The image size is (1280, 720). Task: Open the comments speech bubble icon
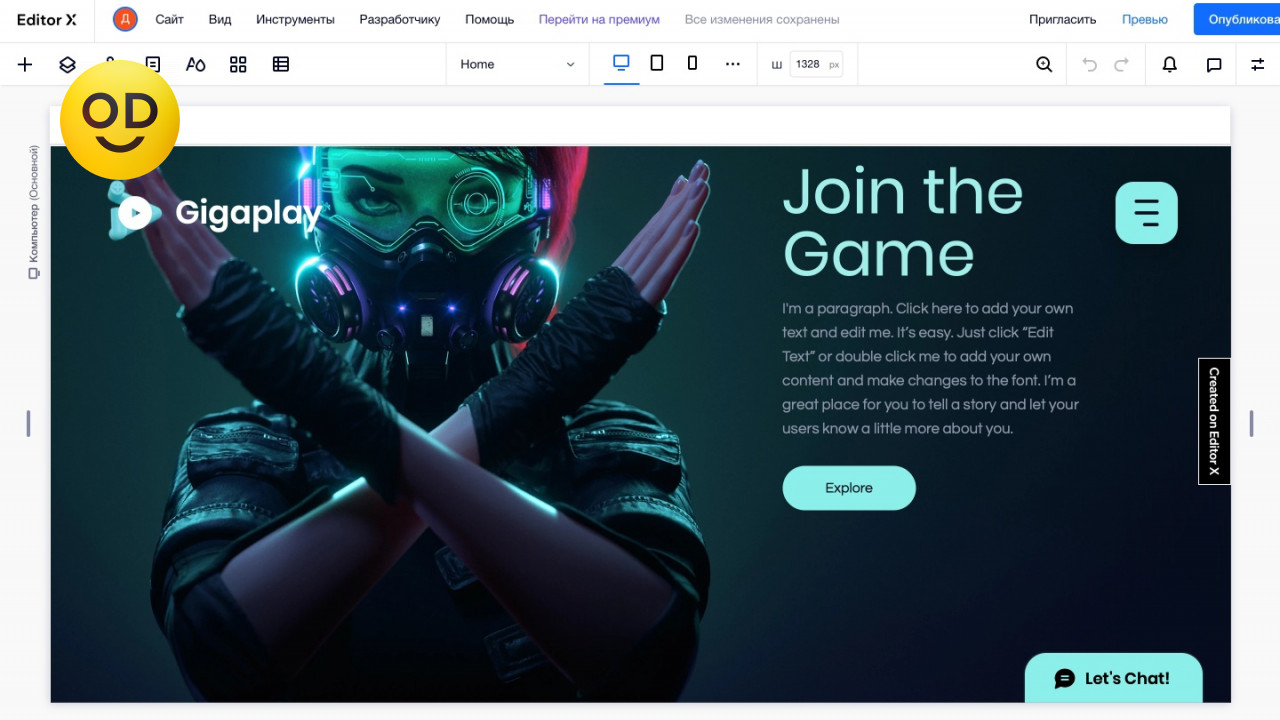[1214, 64]
